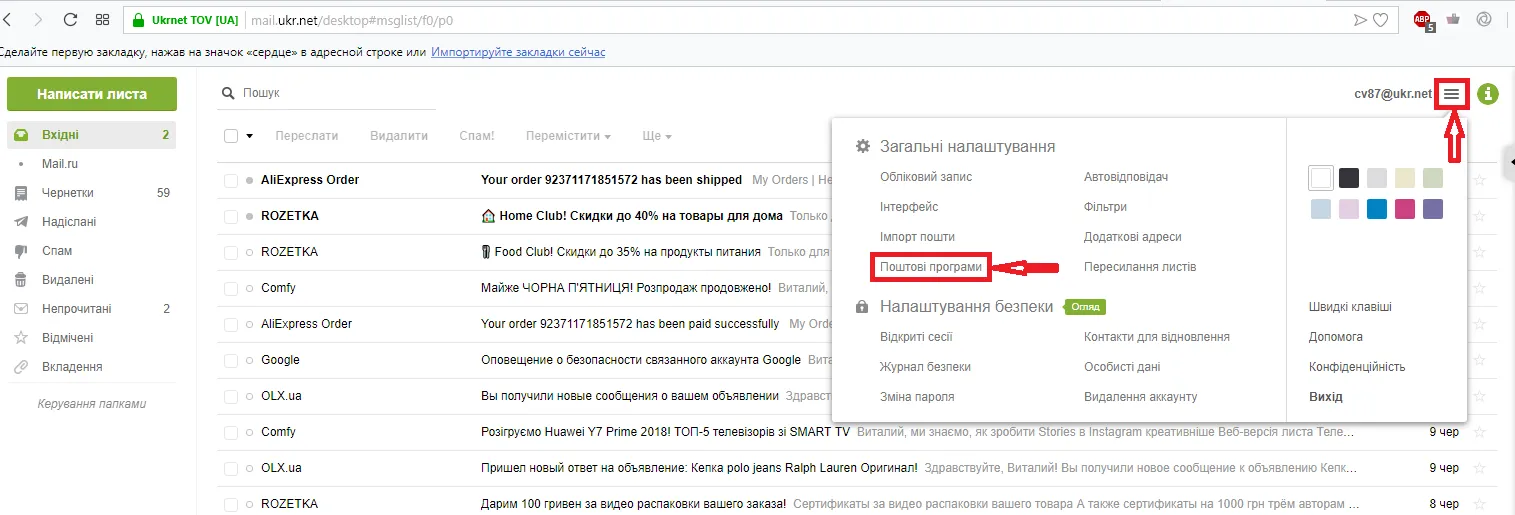Open Журнал безпеки
1515x515 pixels.
[925, 367]
